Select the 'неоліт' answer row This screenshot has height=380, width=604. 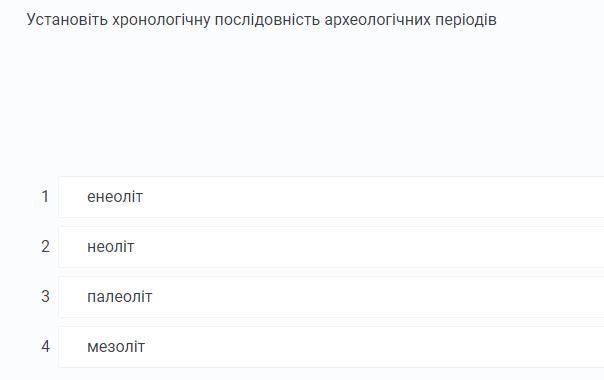click(331, 247)
